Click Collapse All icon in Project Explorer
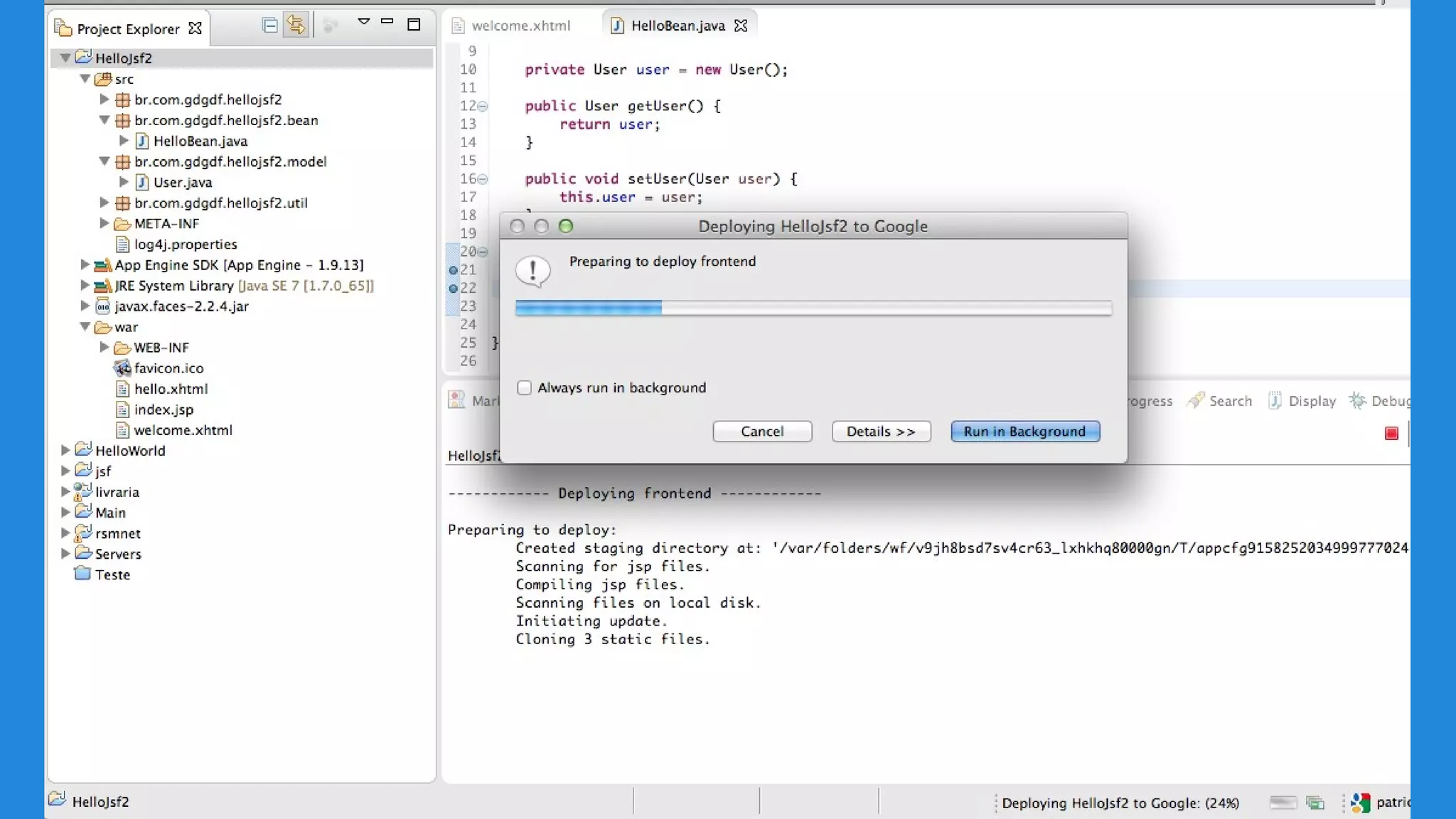 (269, 26)
